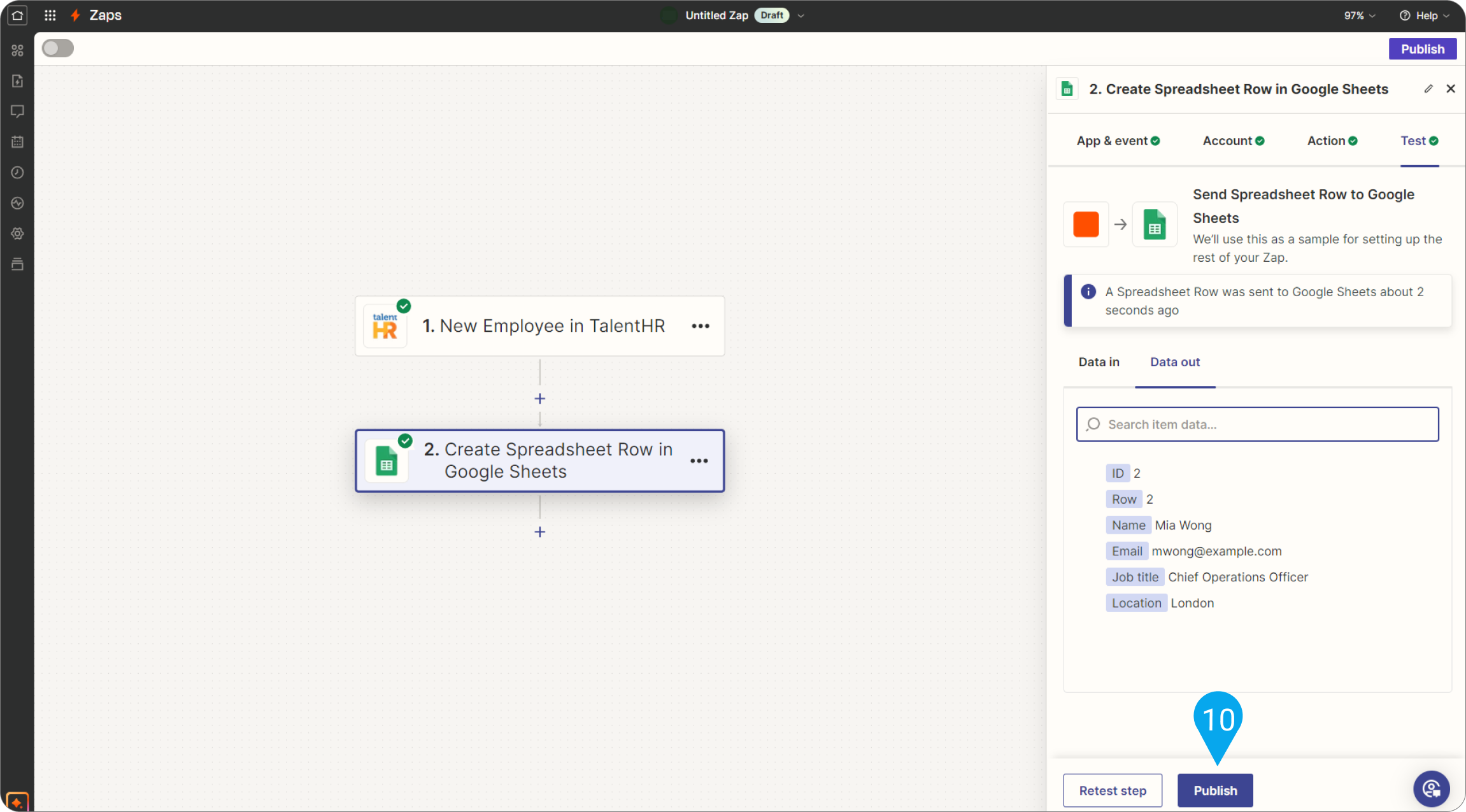Screen dimensions: 1466x812
Task: Click Google Sheets icon in step 2 card
Action: (x=387, y=460)
